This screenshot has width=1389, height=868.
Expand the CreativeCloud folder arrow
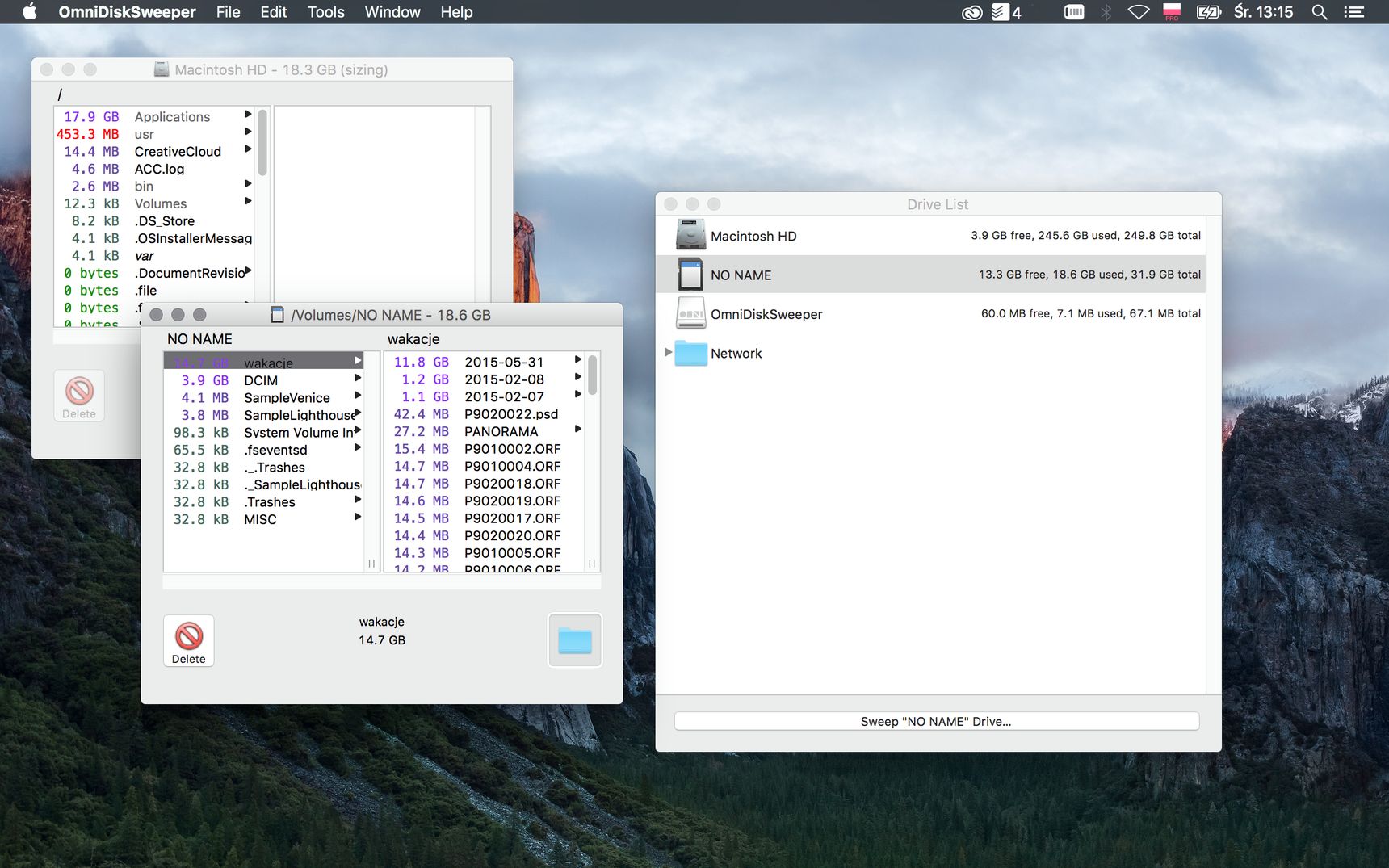click(x=248, y=149)
